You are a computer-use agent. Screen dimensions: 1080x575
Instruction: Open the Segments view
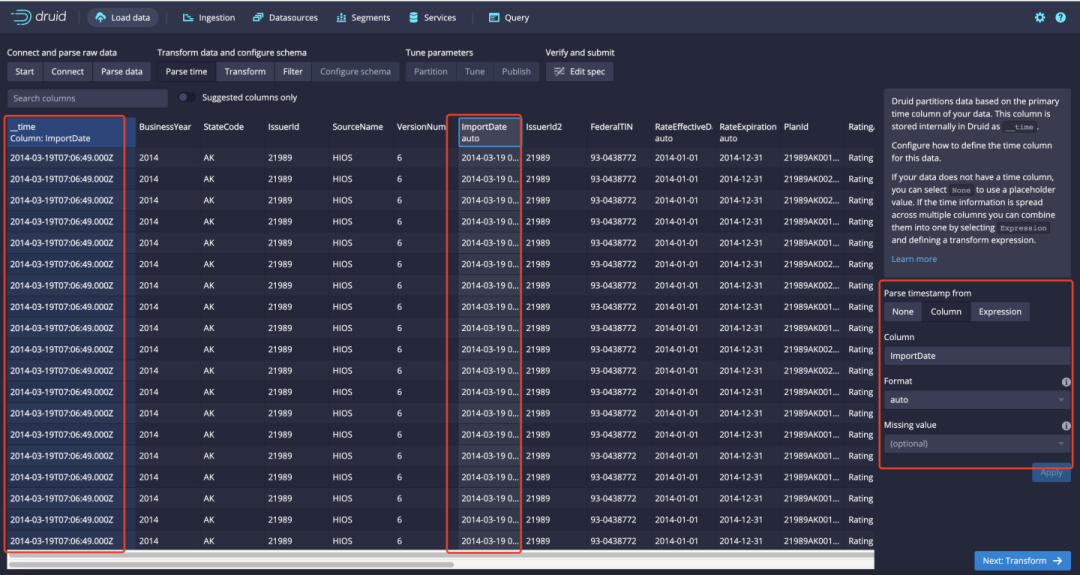(363, 18)
